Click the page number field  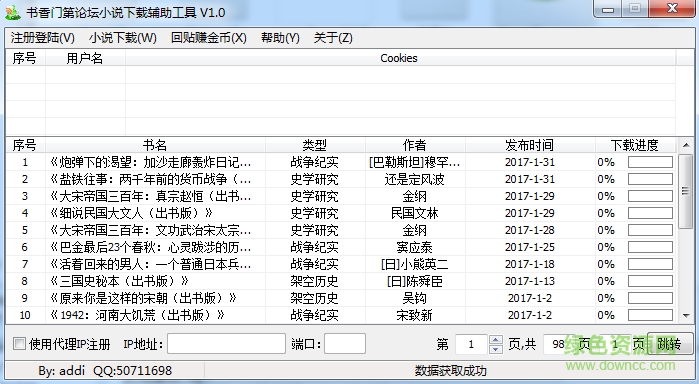[471, 344]
